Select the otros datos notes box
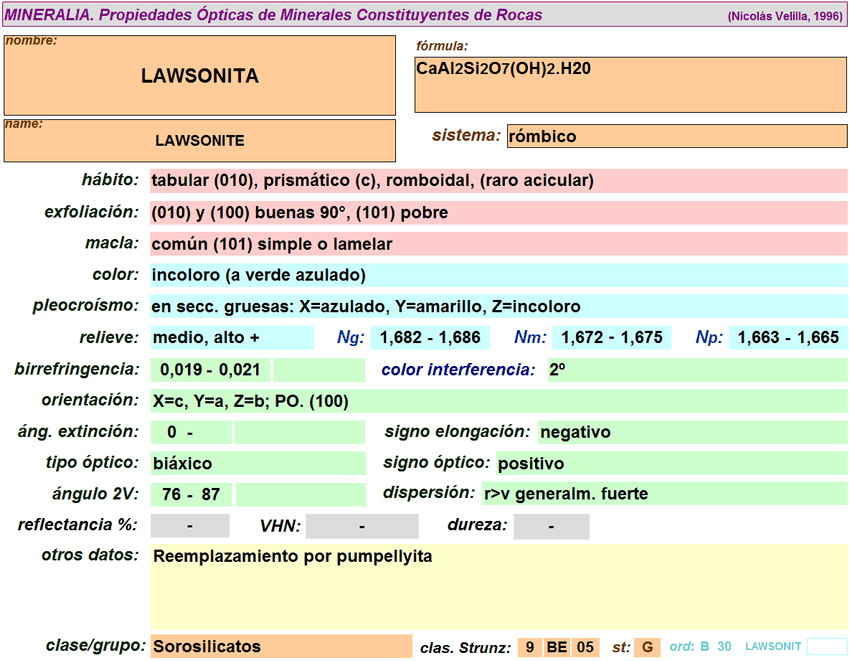850x661 pixels. [x=498, y=586]
